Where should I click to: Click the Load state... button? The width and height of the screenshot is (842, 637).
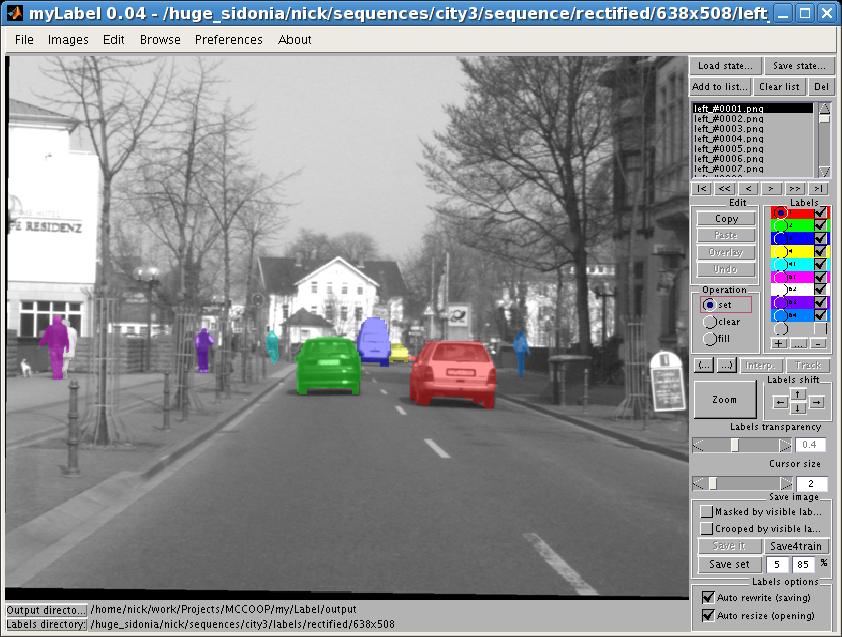click(x=725, y=66)
